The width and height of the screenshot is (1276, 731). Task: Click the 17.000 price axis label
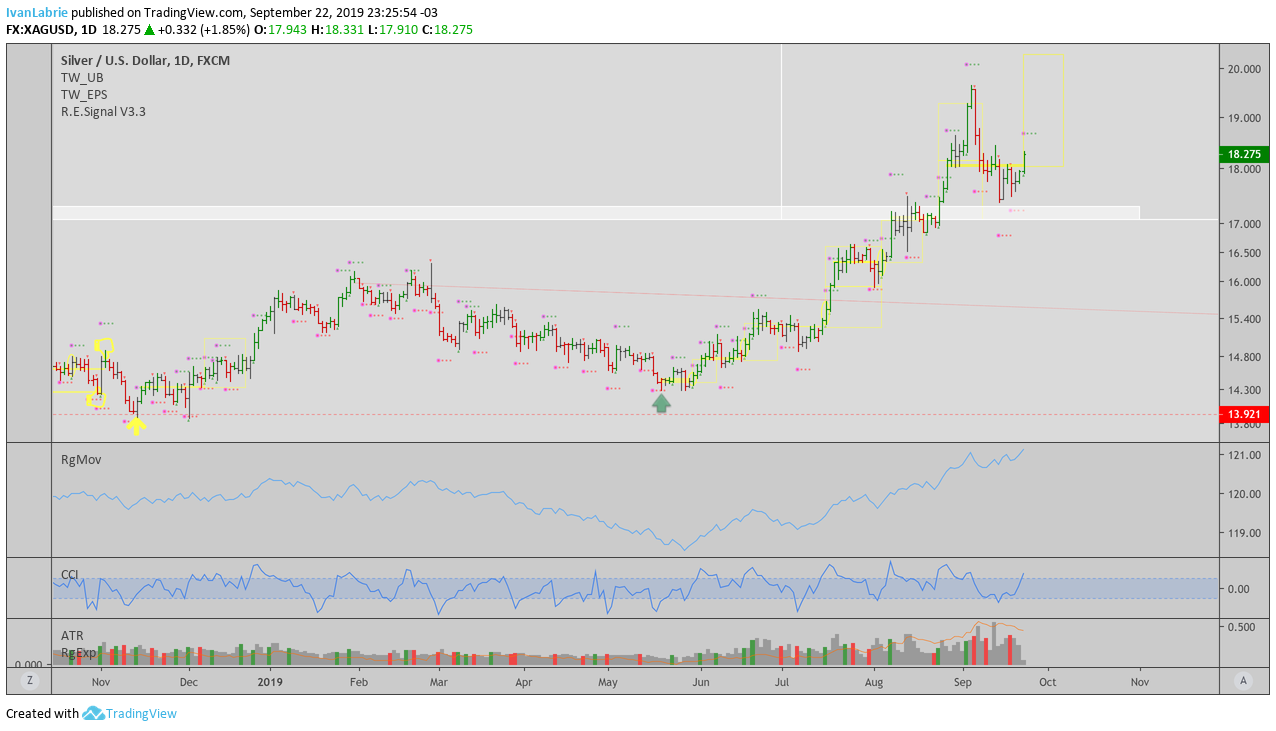[1244, 224]
